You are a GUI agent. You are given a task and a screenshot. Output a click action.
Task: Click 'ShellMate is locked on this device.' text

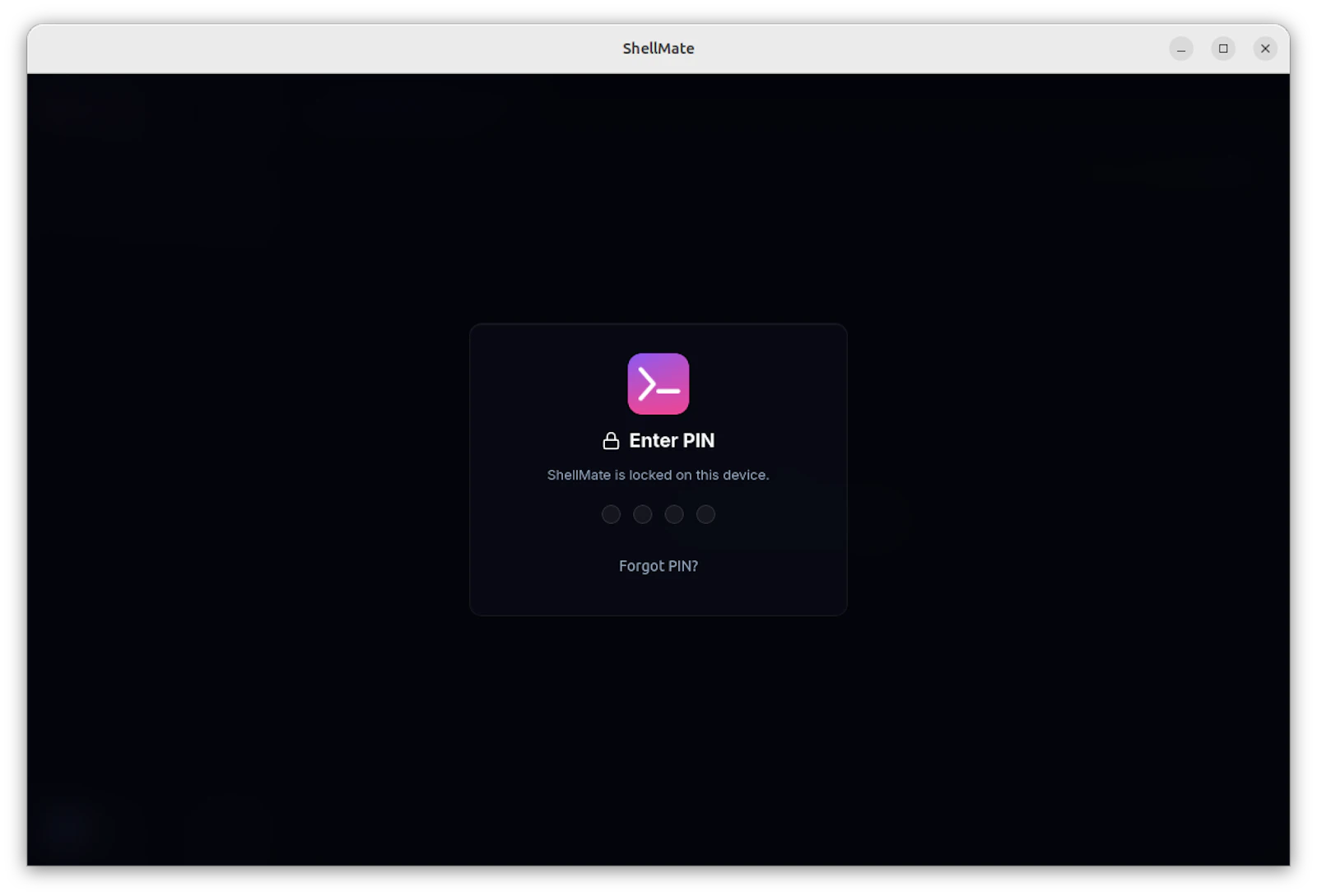658,475
